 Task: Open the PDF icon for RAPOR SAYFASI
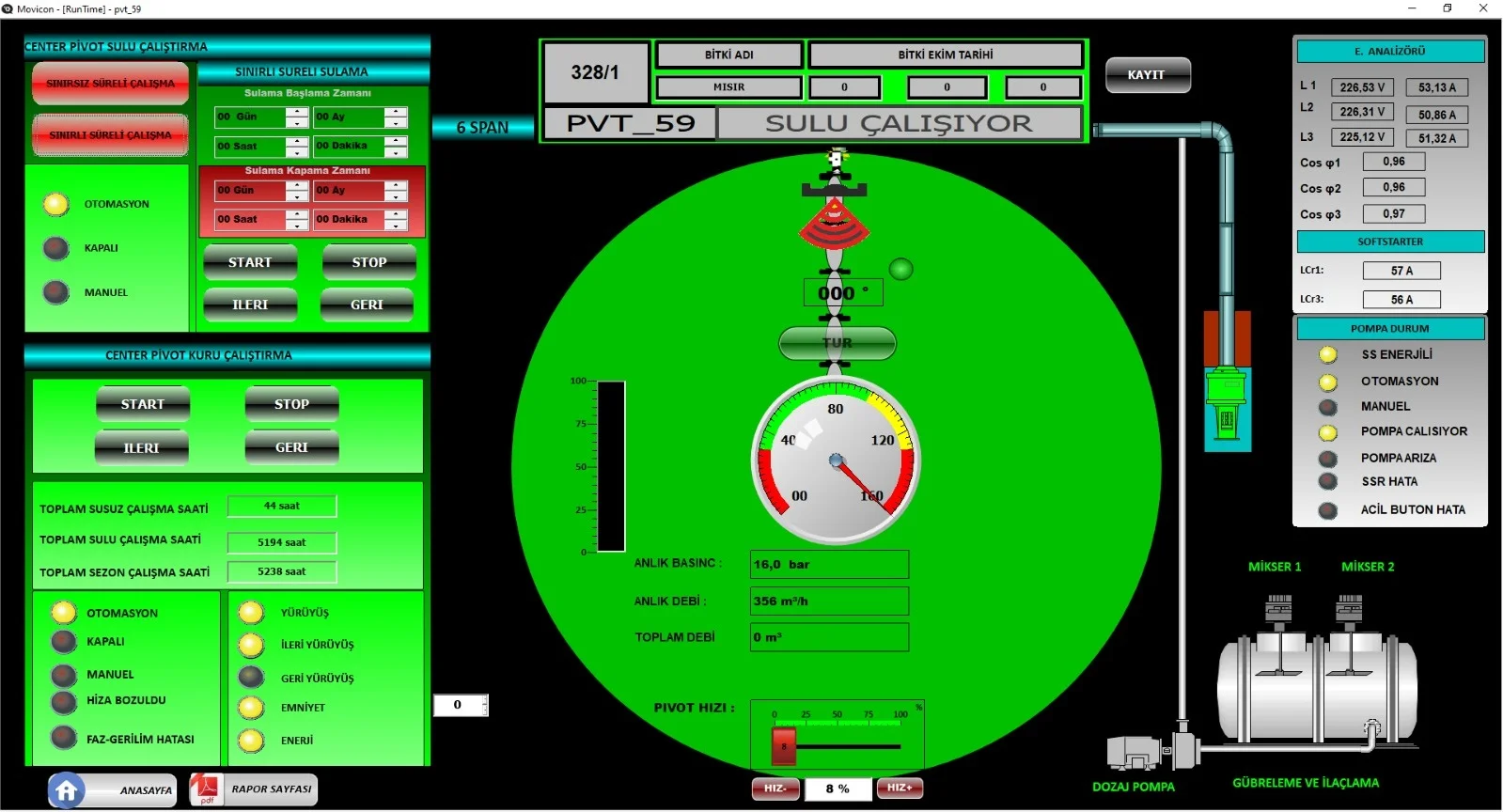click(206, 789)
